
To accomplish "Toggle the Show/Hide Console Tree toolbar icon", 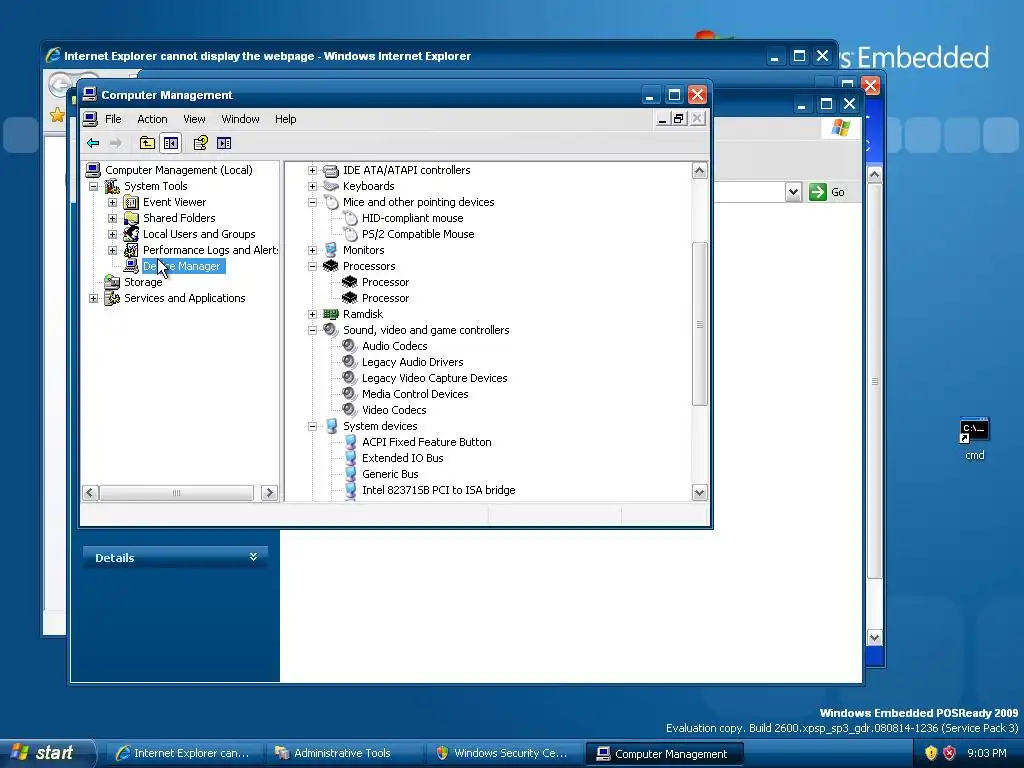I will pos(170,143).
